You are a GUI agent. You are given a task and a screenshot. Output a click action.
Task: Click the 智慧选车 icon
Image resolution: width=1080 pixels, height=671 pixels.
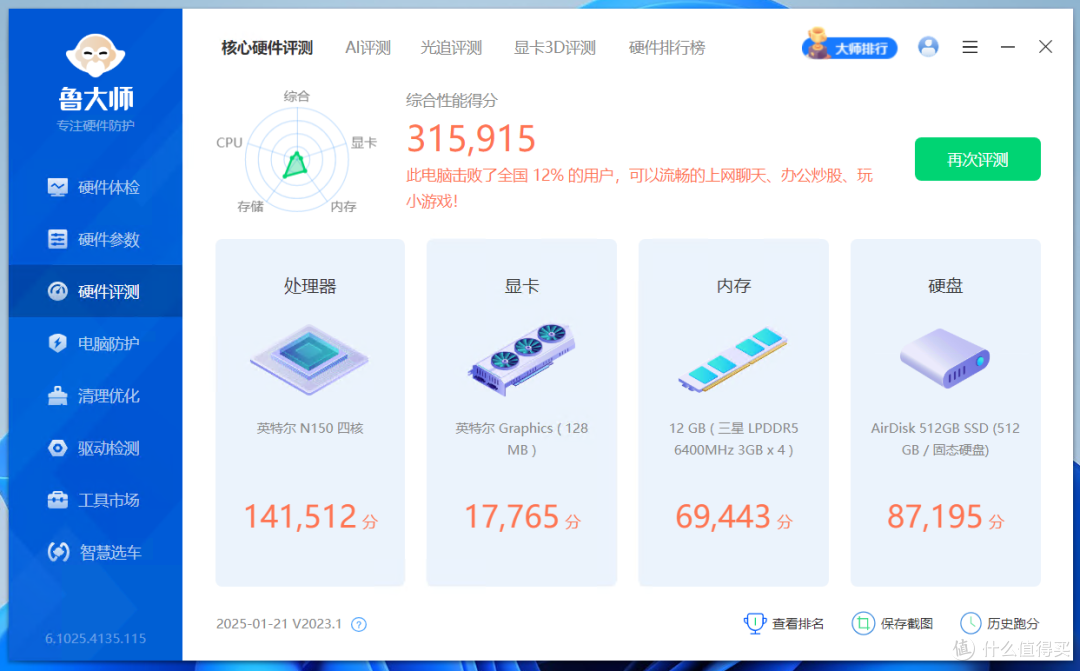[x=59, y=552]
